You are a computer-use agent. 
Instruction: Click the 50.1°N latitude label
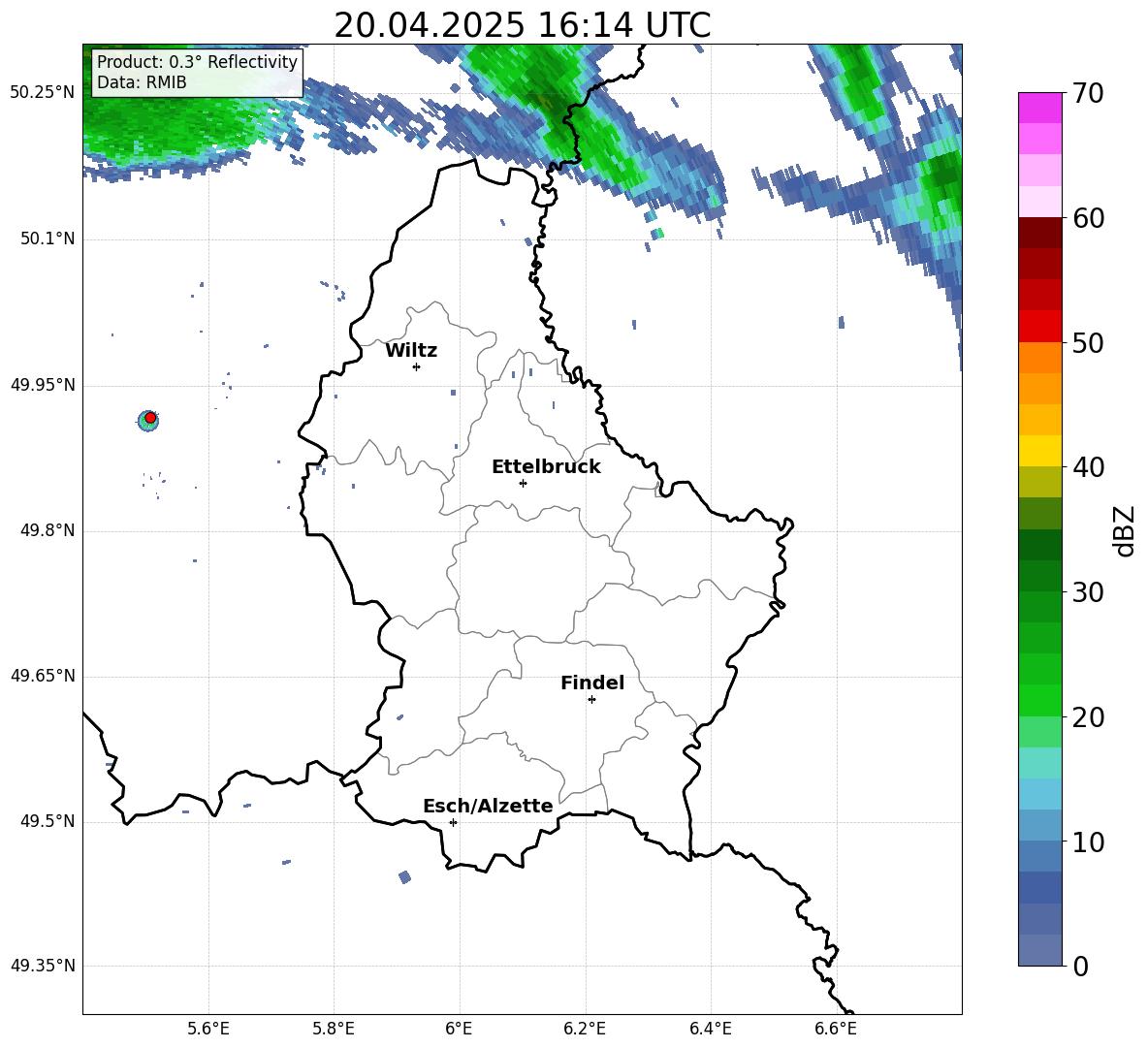pyautogui.click(x=47, y=238)
